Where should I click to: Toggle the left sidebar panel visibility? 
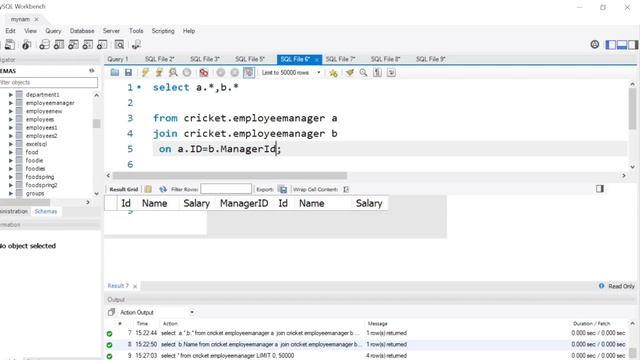(x=611, y=45)
